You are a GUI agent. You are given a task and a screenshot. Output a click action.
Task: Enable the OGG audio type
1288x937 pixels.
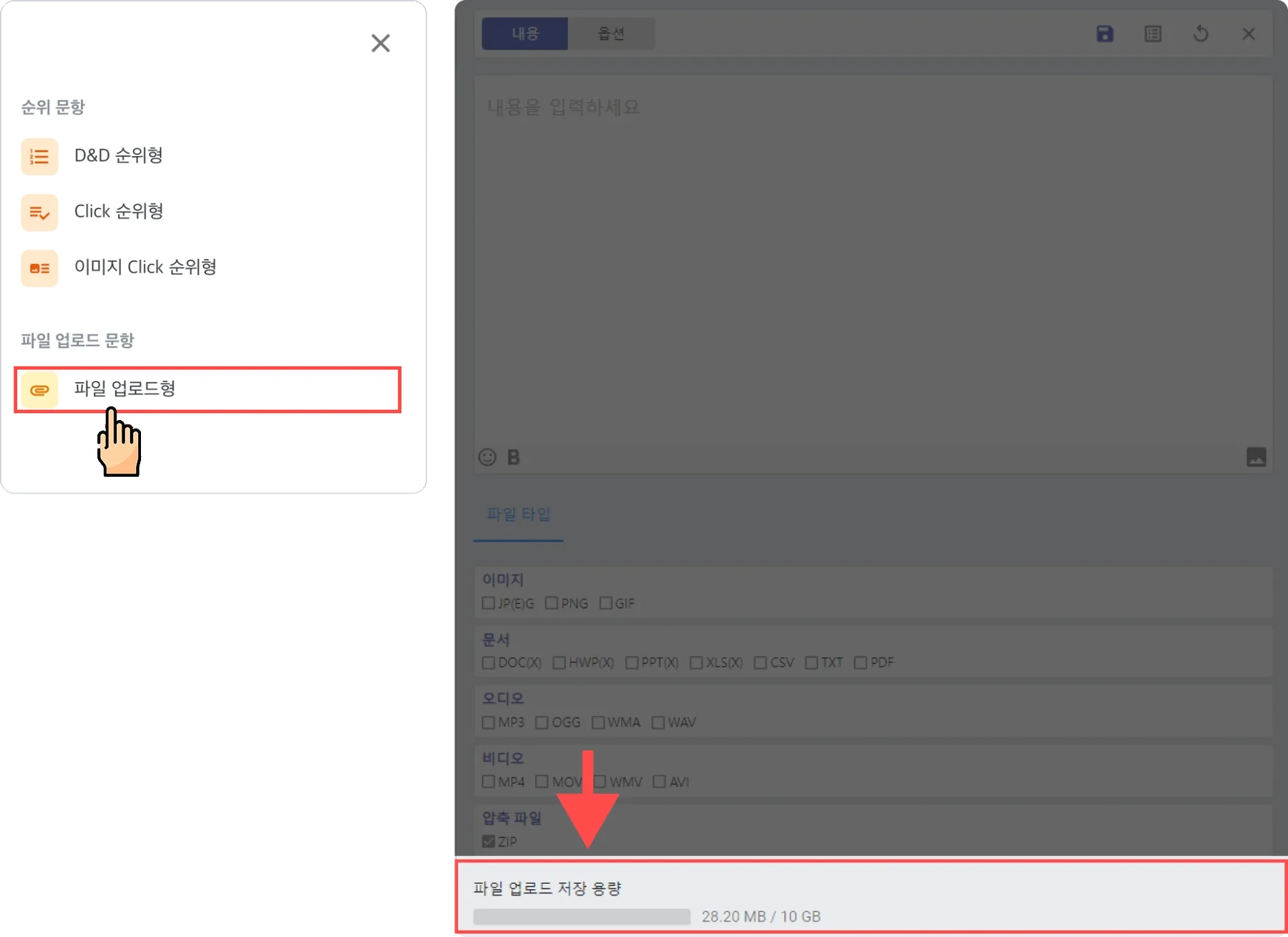click(x=542, y=722)
